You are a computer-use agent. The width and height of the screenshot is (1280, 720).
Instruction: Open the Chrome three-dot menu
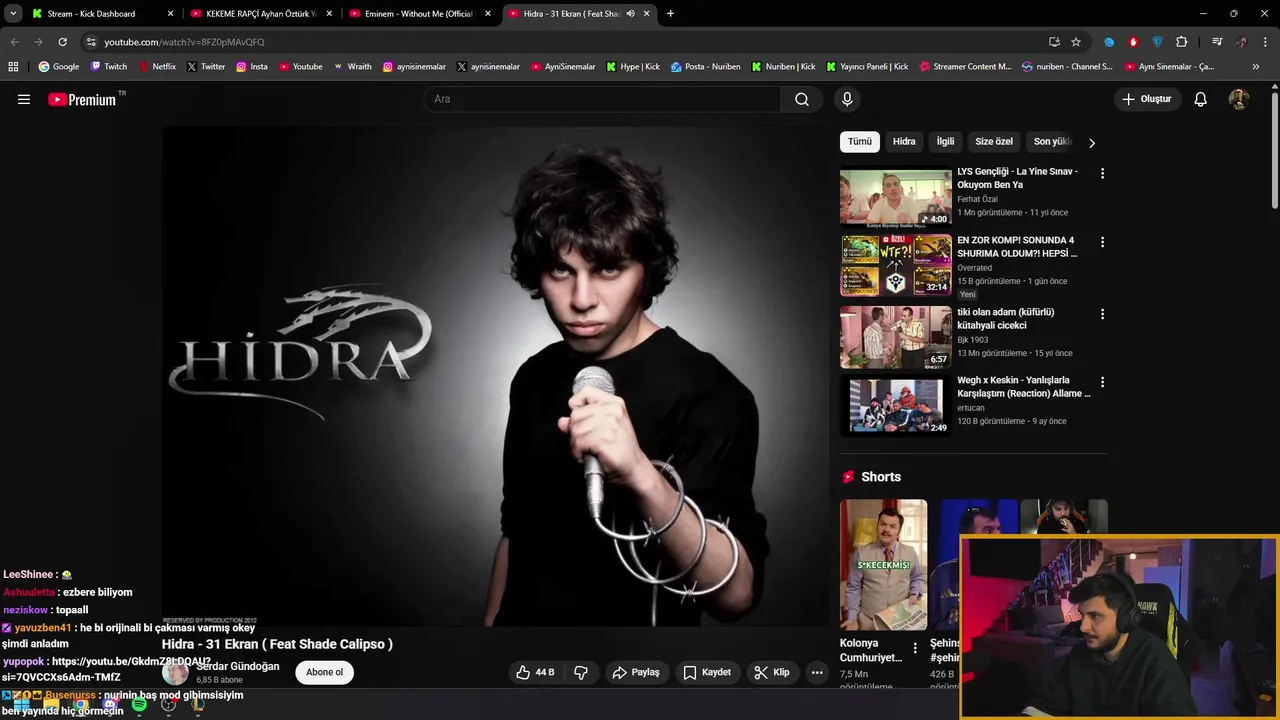tap(1266, 42)
